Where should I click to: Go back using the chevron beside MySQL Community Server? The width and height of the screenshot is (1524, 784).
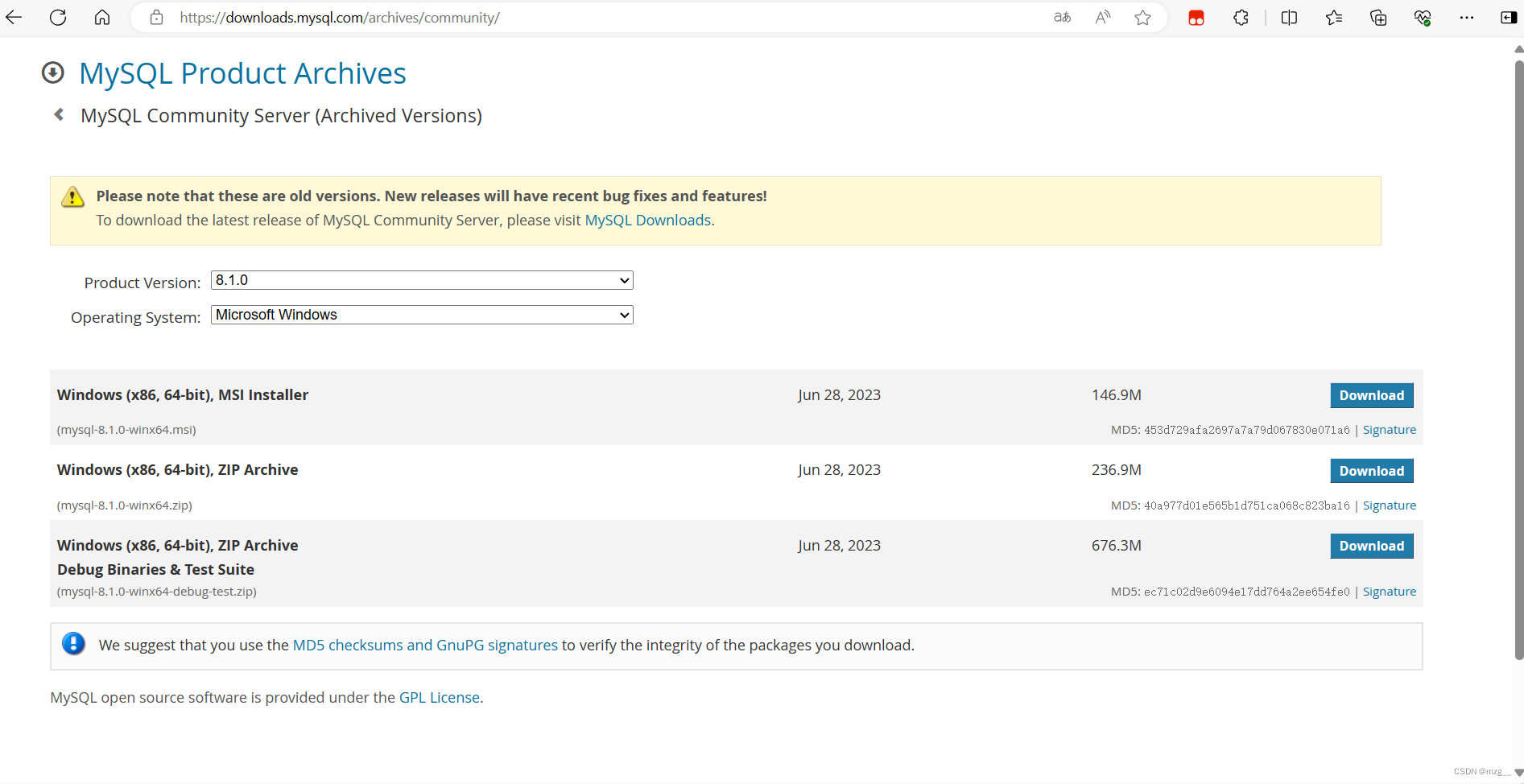(x=59, y=115)
